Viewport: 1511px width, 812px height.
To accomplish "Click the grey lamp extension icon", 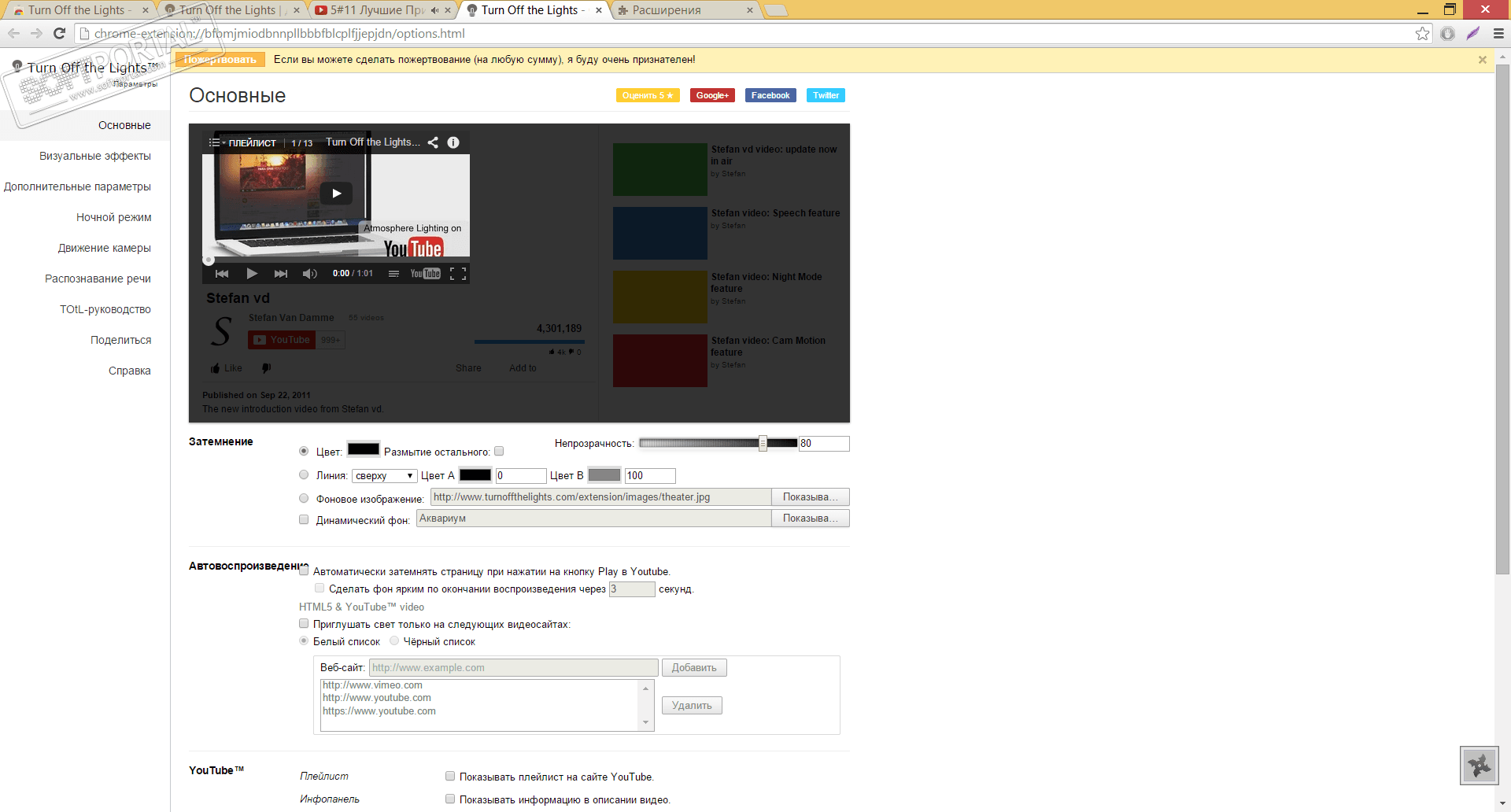I will [1447, 33].
